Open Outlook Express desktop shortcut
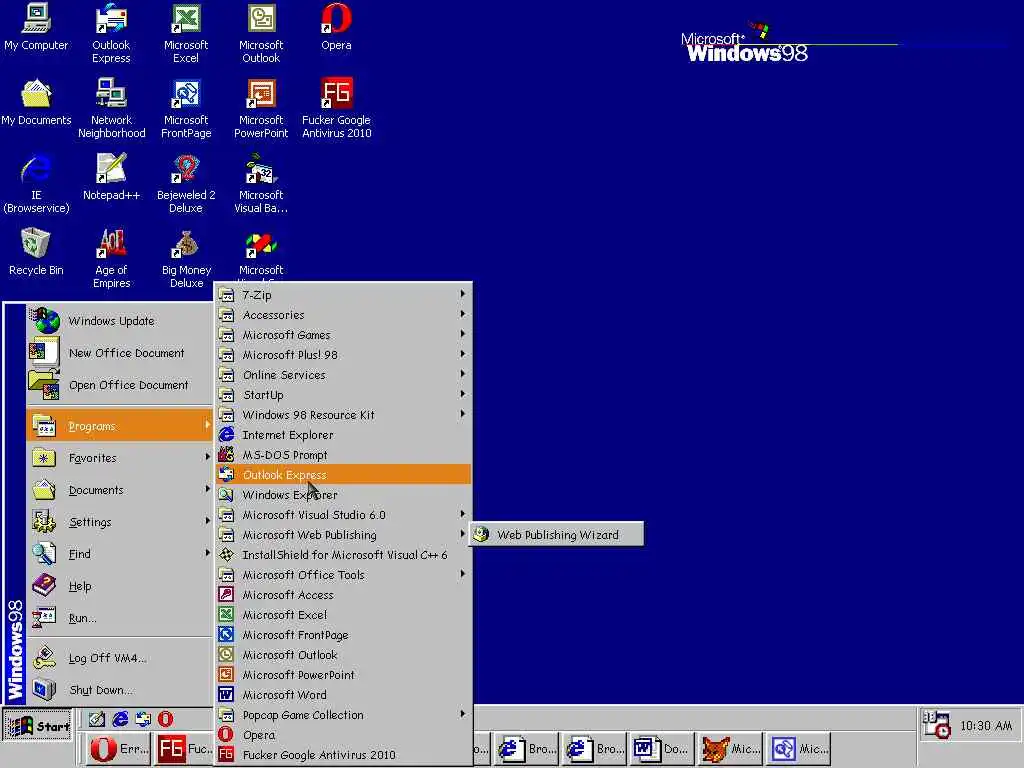 (x=111, y=33)
